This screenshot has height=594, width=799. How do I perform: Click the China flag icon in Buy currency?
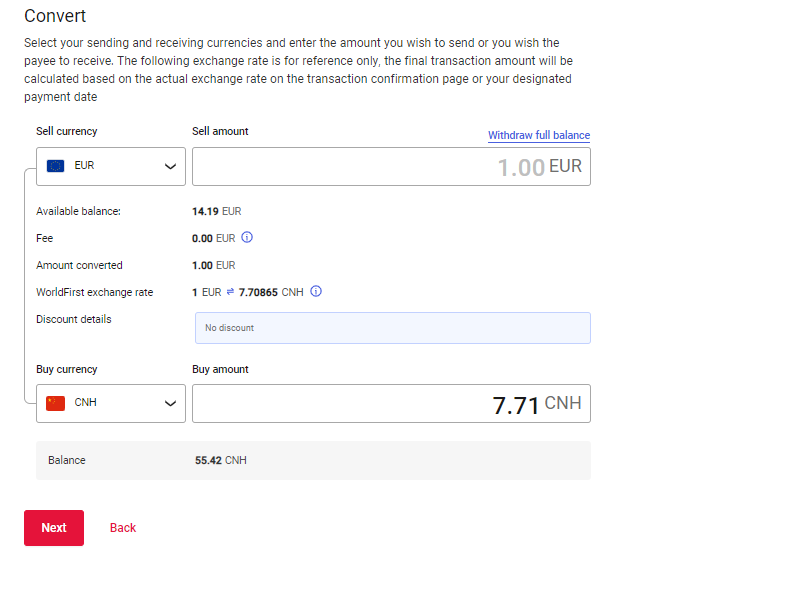pyautogui.click(x=56, y=403)
